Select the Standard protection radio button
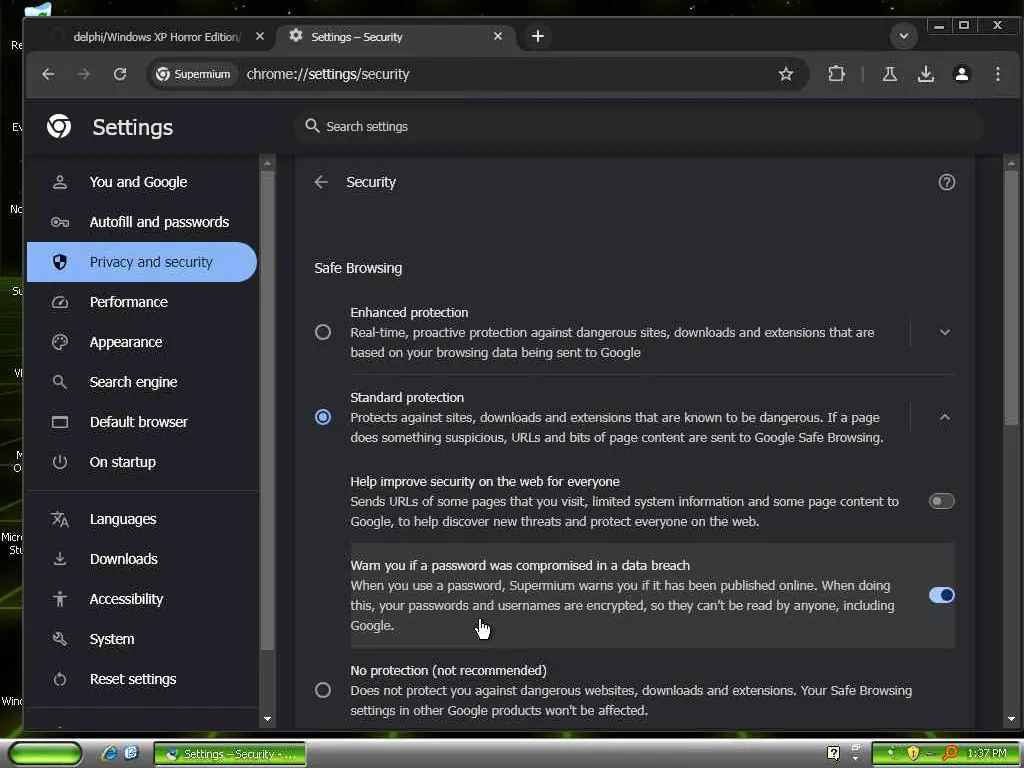This screenshot has height=768, width=1024. click(323, 417)
